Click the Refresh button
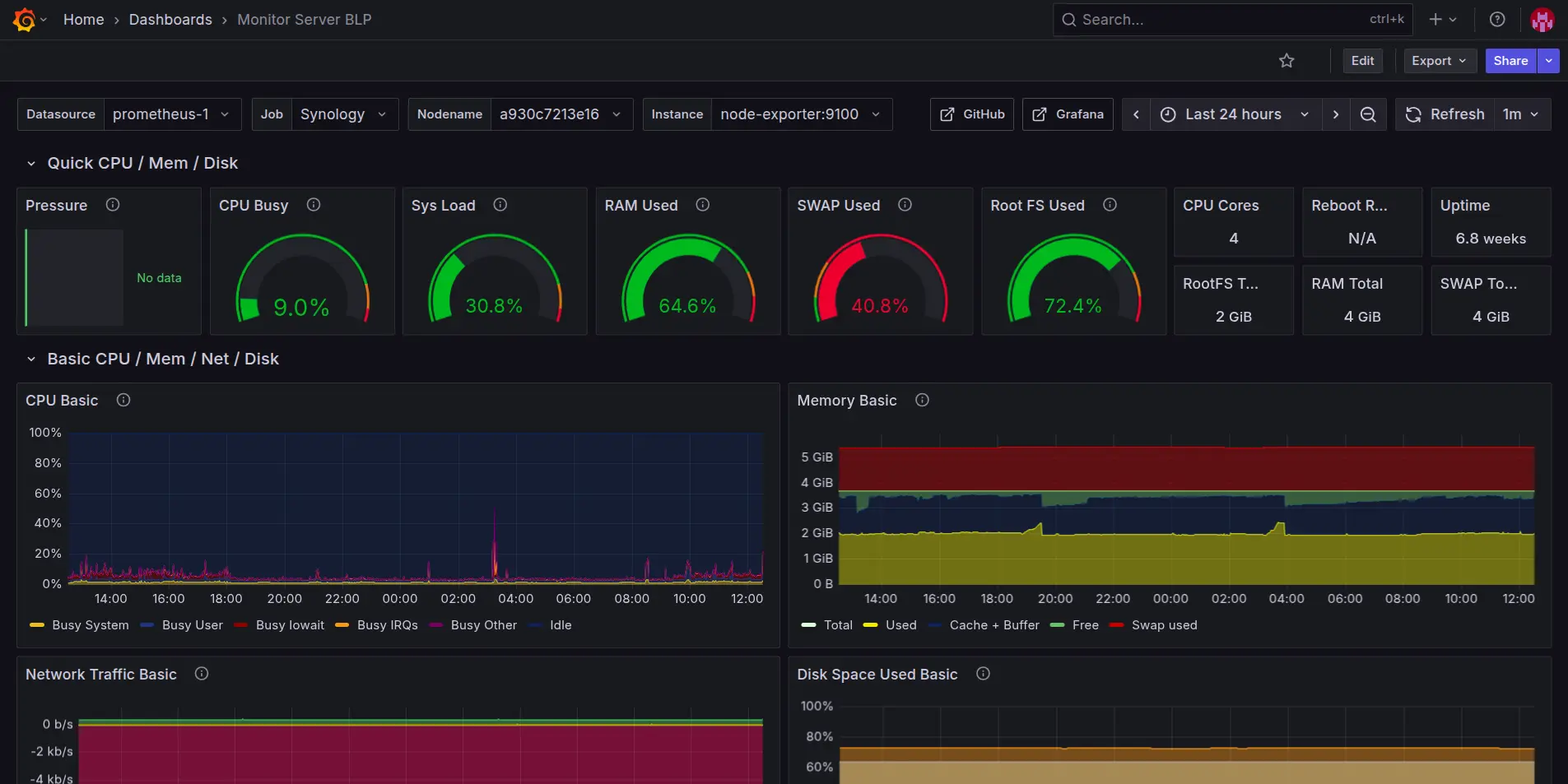The image size is (1568, 784). 1445,114
